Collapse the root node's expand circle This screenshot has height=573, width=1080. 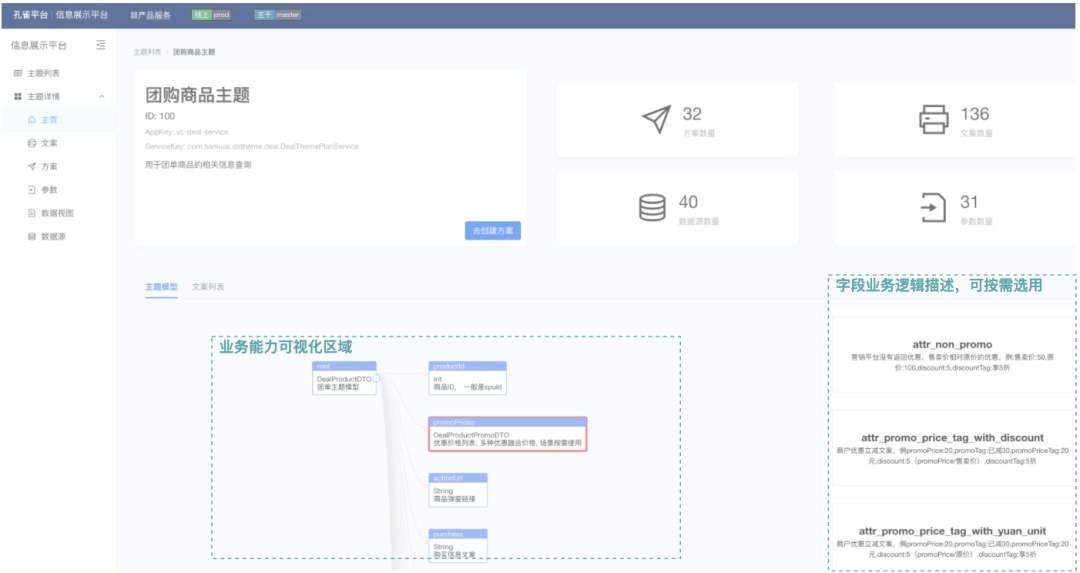pyautogui.click(x=376, y=378)
